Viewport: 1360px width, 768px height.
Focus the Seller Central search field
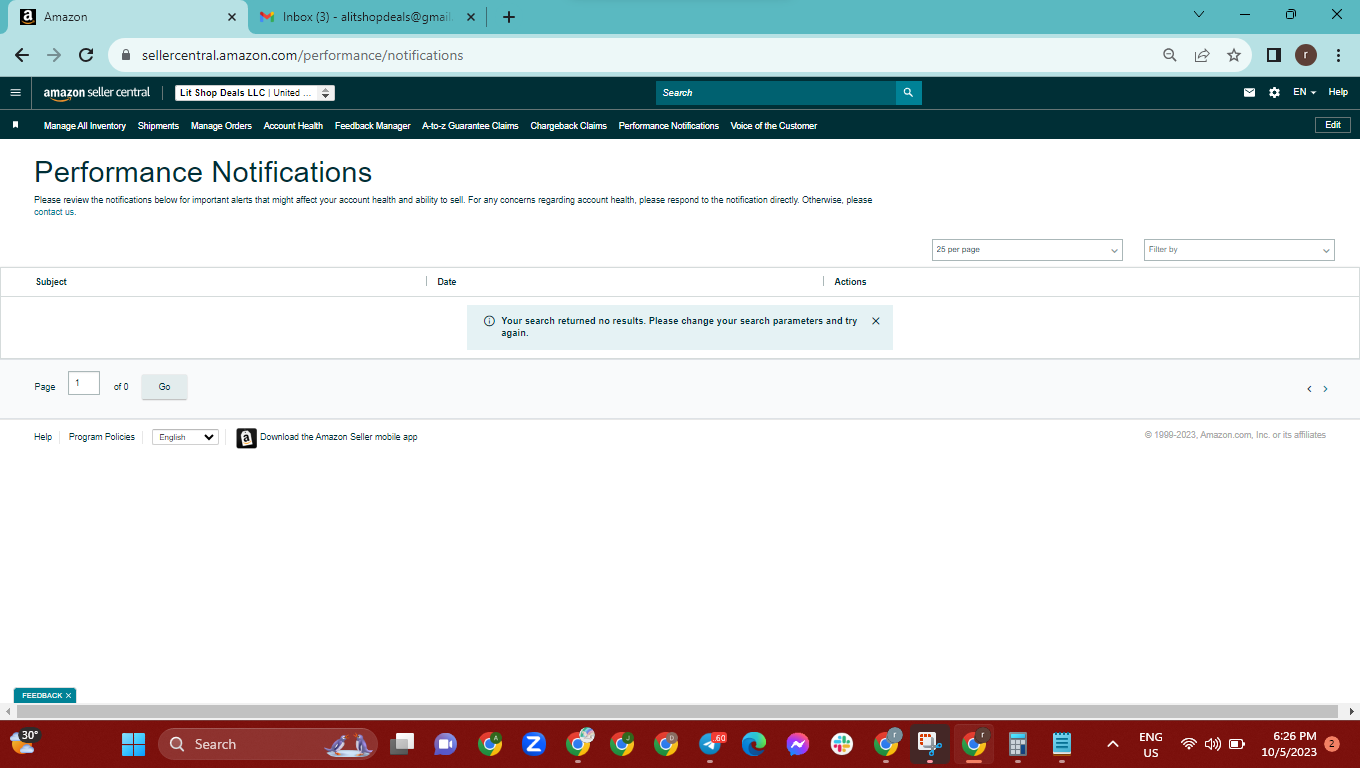click(x=776, y=93)
